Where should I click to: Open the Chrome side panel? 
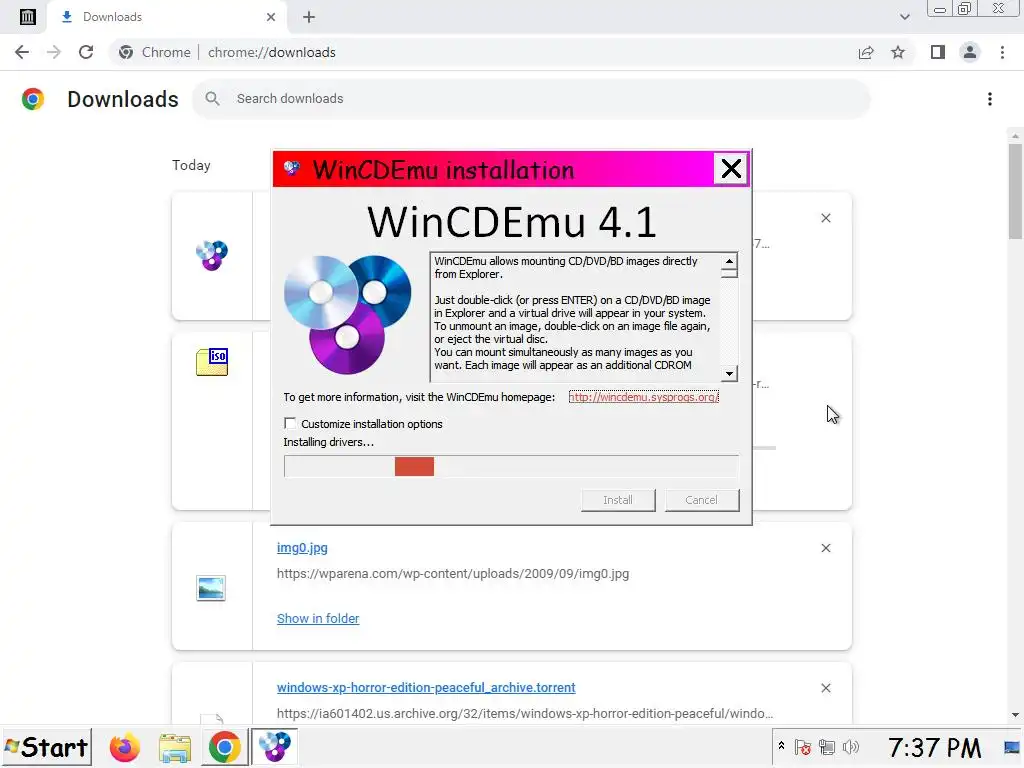click(x=938, y=52)
